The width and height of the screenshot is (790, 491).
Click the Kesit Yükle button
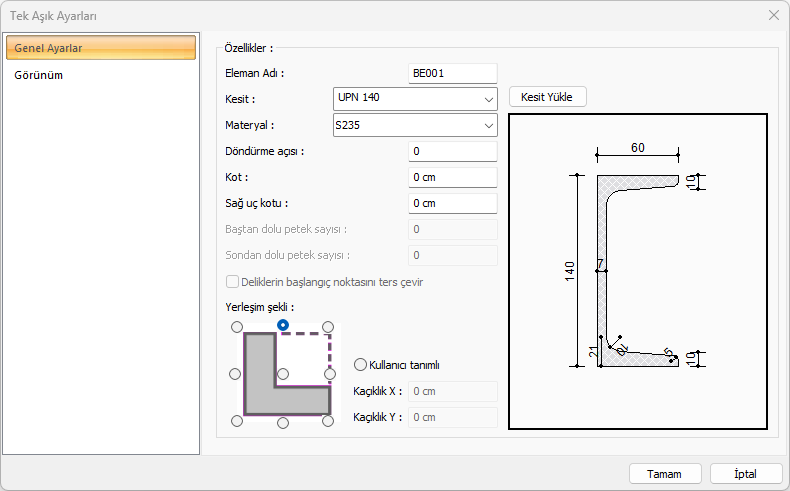point(547,97)
